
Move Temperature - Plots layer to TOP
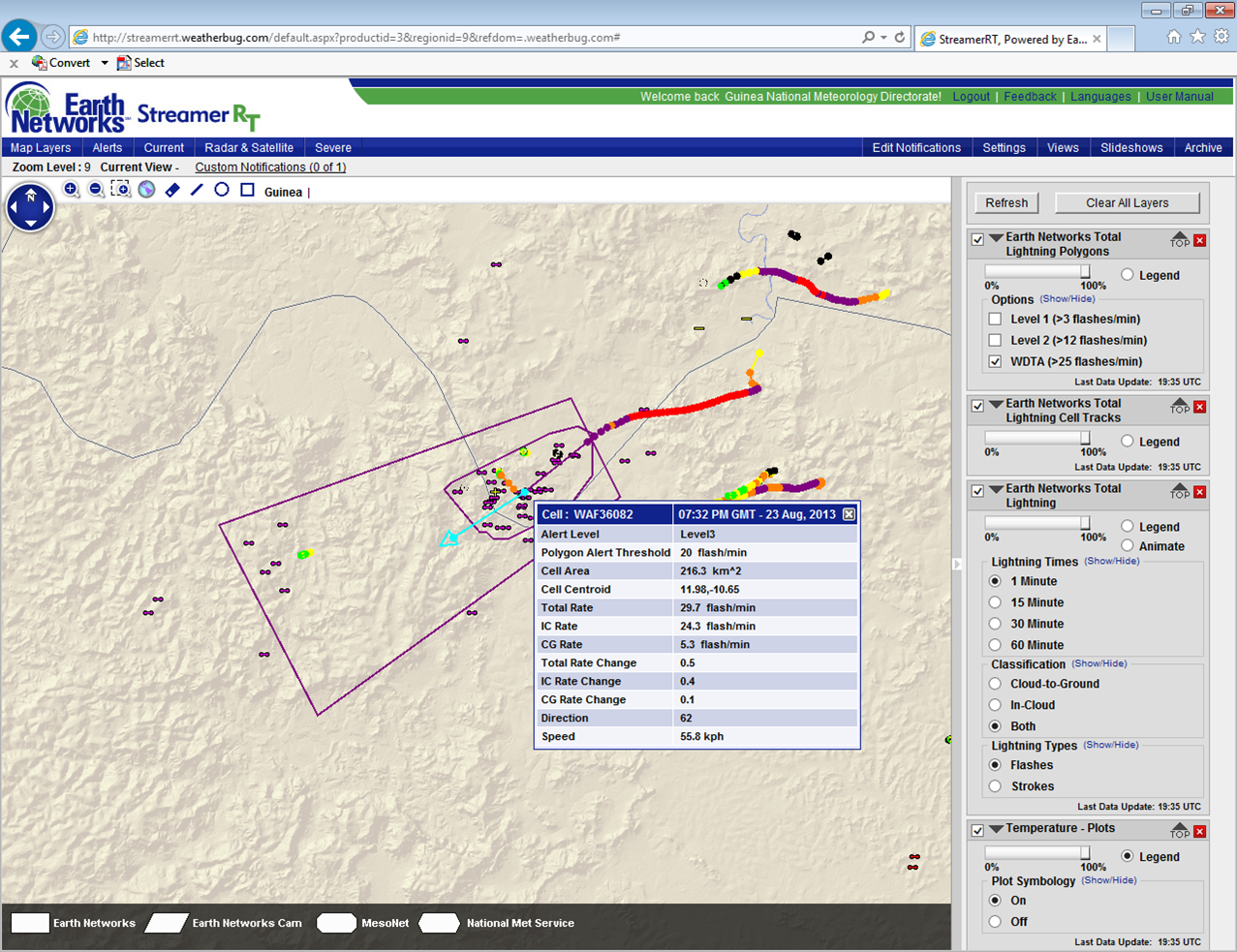(1179, 830)
